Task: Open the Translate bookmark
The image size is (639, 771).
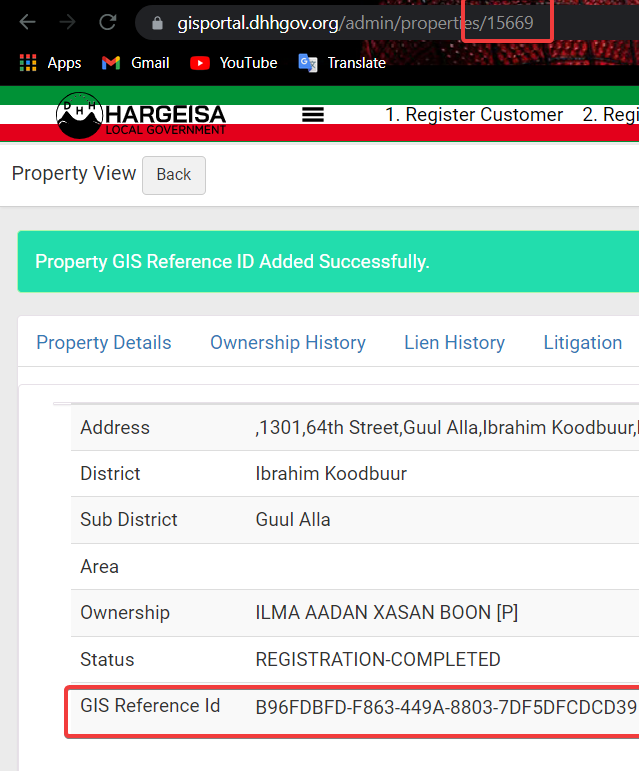Action: [342, 63]
